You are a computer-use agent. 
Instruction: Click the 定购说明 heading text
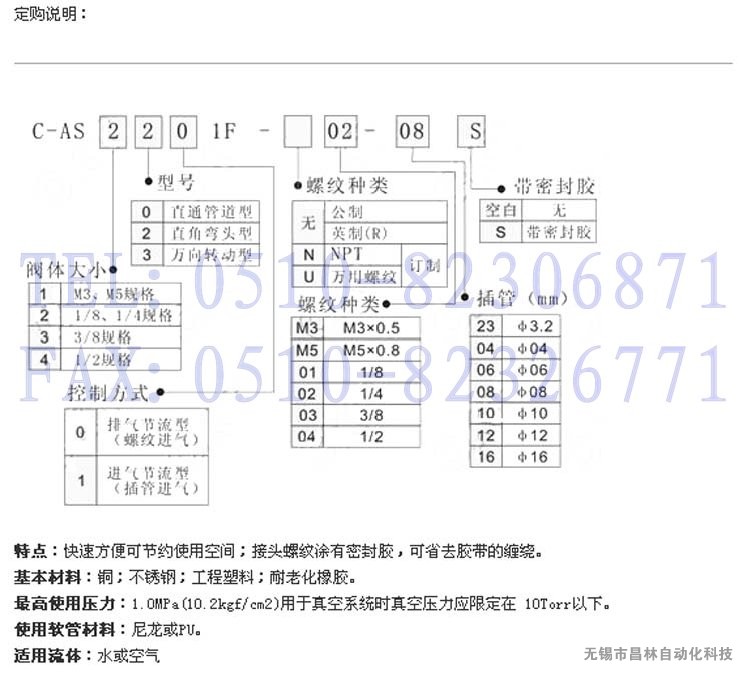point(50,14)
